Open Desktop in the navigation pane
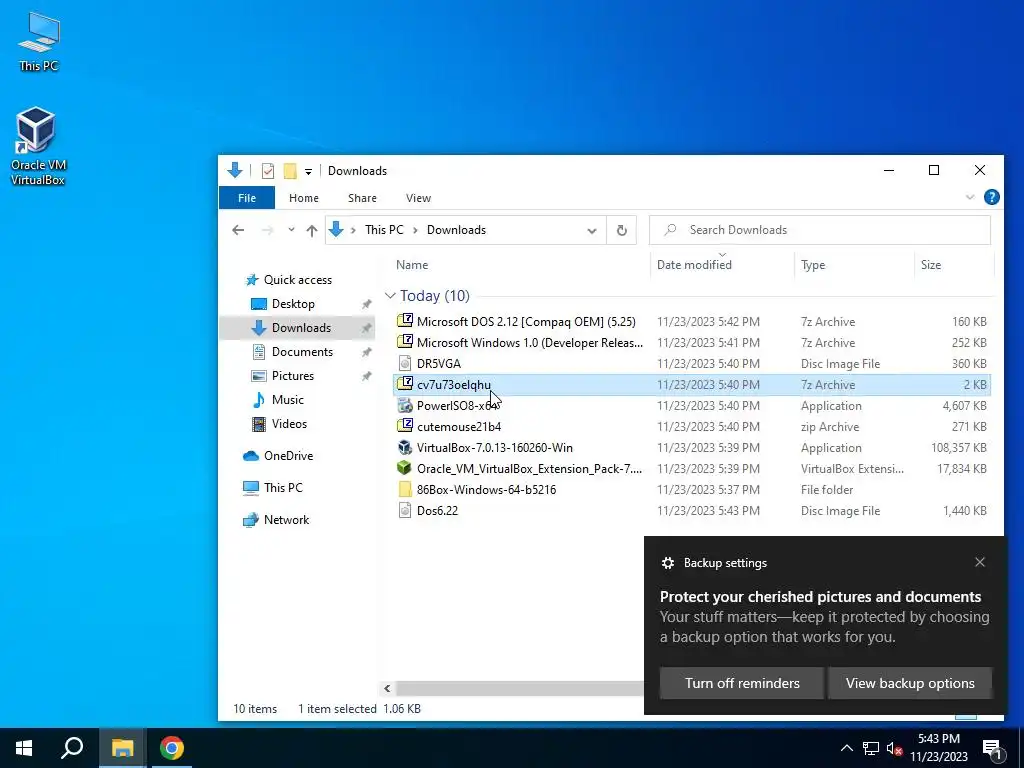This screenshot has width=1024, height=768. [293, 304]
